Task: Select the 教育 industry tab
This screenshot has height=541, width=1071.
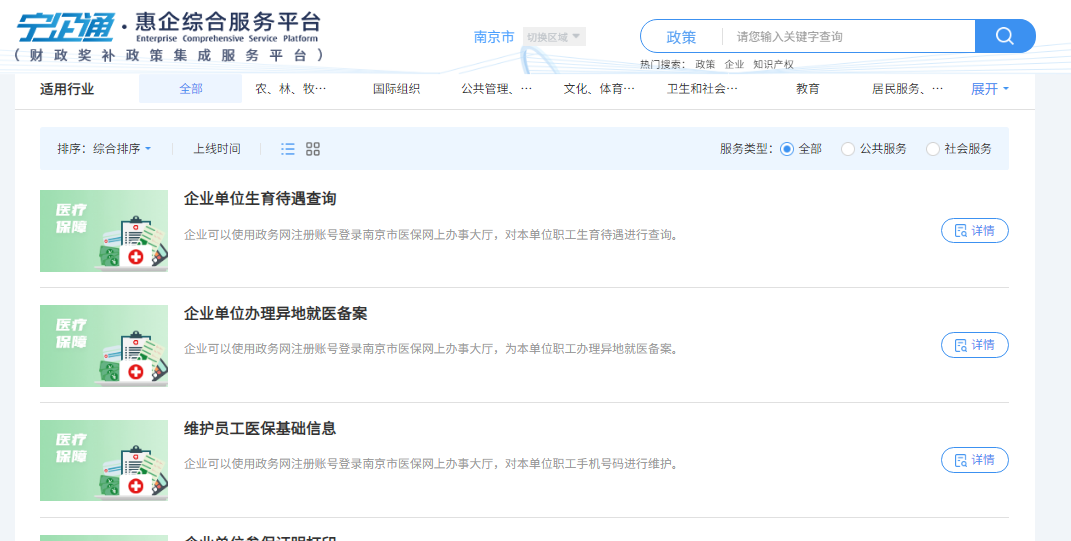Action: 807,89
